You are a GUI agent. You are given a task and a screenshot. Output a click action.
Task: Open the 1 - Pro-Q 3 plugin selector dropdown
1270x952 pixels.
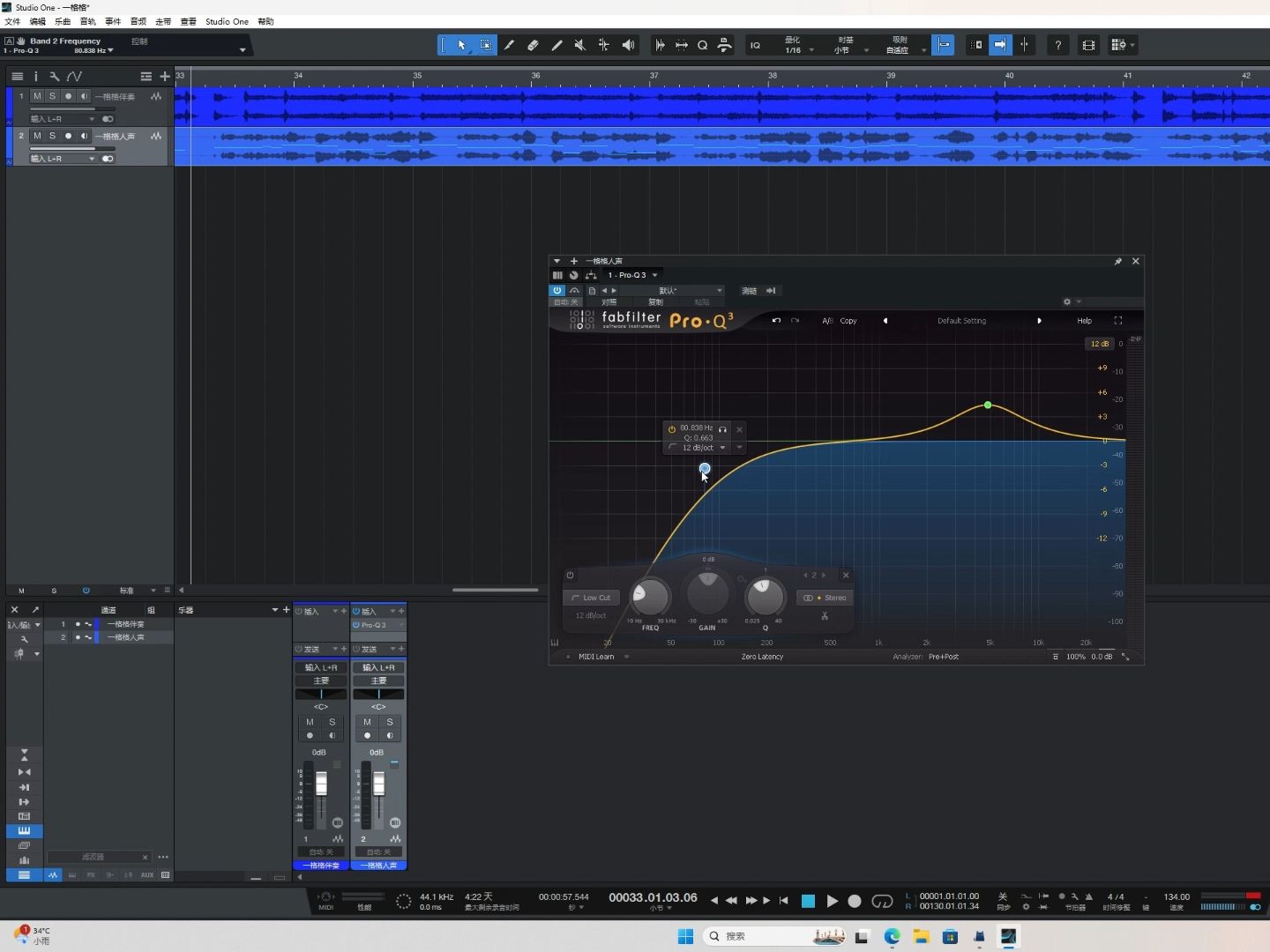[x=631, y=275]
